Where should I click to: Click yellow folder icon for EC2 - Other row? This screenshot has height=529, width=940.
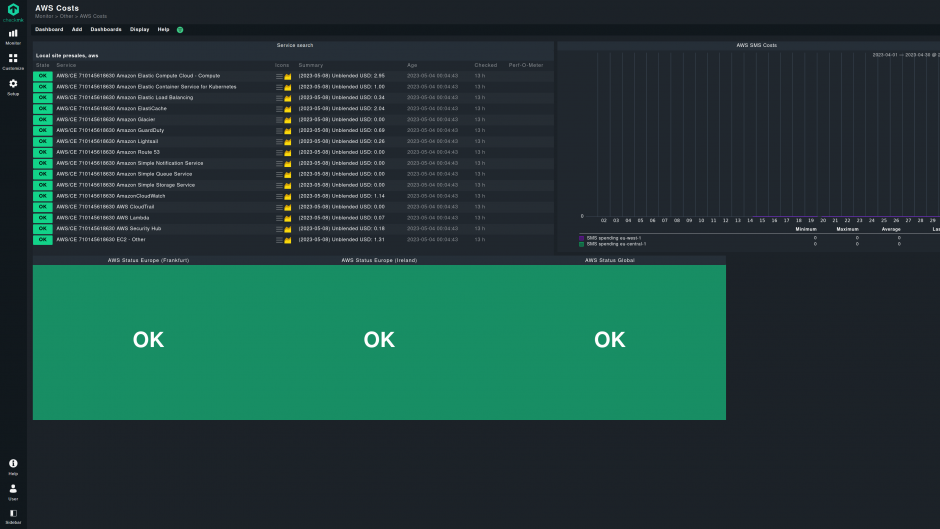click(288, 240)
